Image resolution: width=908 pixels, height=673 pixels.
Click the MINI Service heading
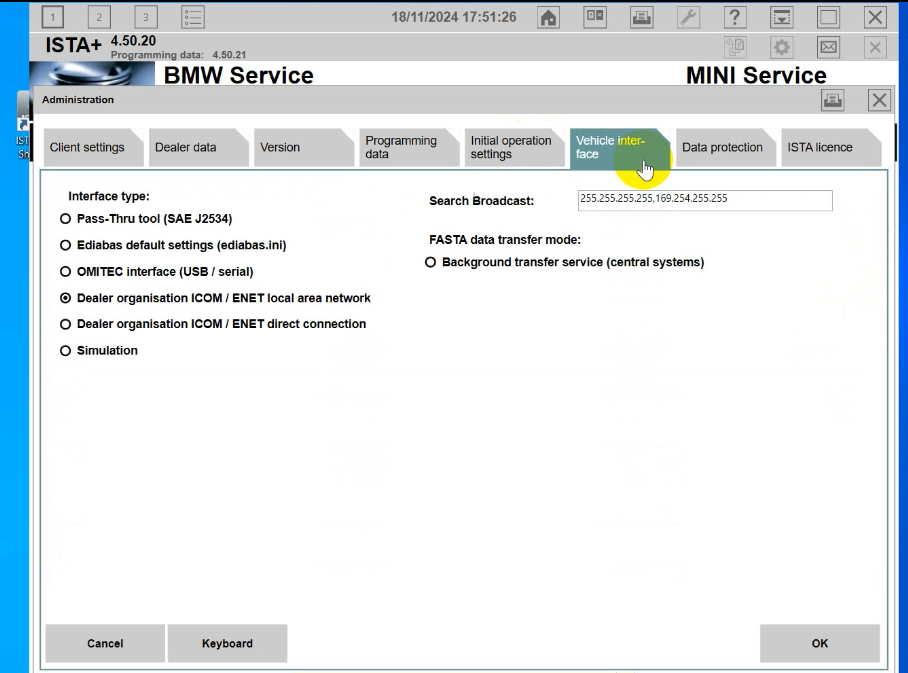756,75
